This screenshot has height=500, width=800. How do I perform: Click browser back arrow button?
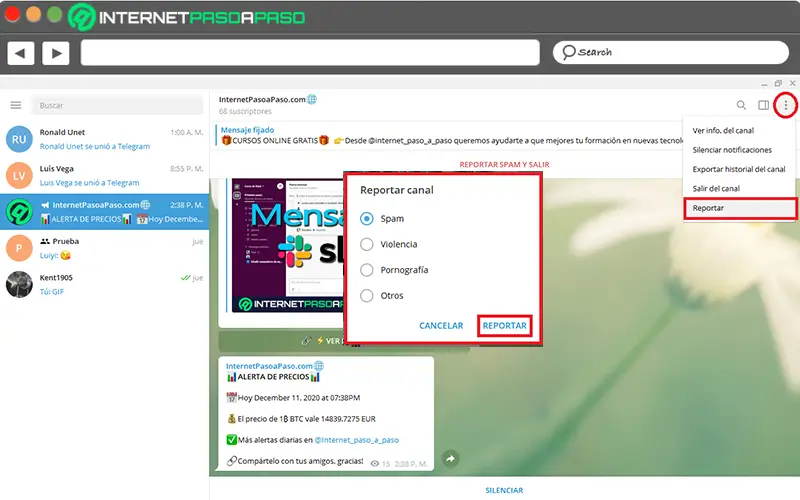20,53
